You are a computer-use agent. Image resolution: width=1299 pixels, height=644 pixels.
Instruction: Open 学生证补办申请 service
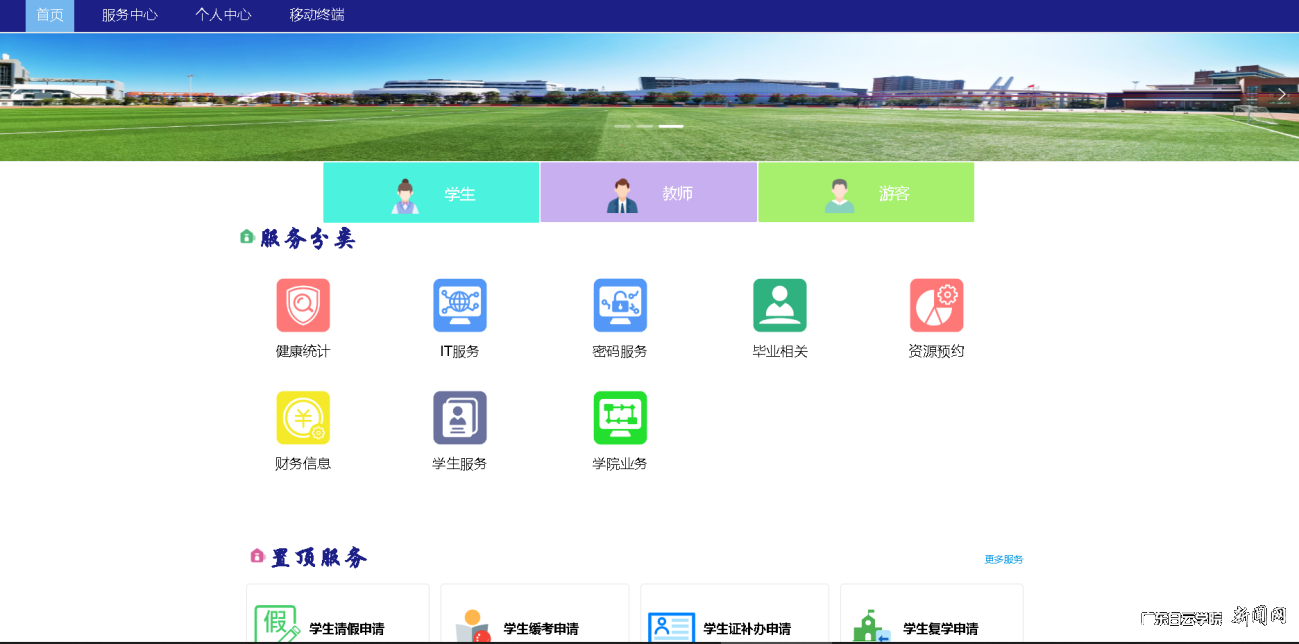[x=734, y=620]
